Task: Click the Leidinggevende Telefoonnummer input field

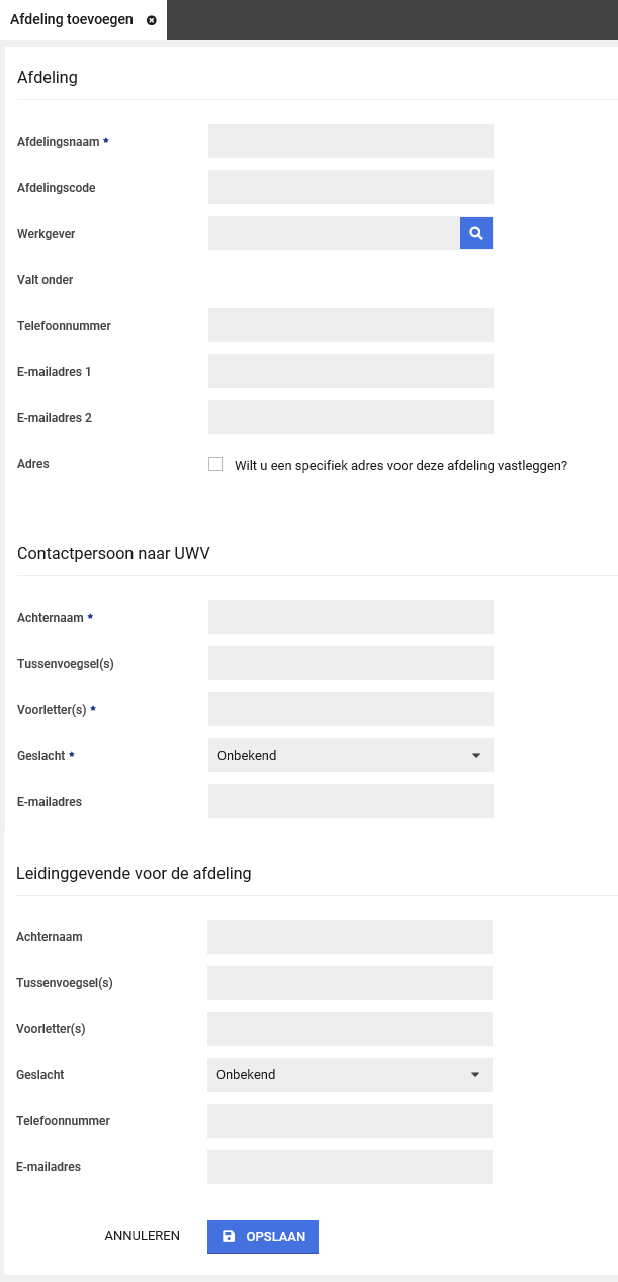Action: click(350, 1121)
